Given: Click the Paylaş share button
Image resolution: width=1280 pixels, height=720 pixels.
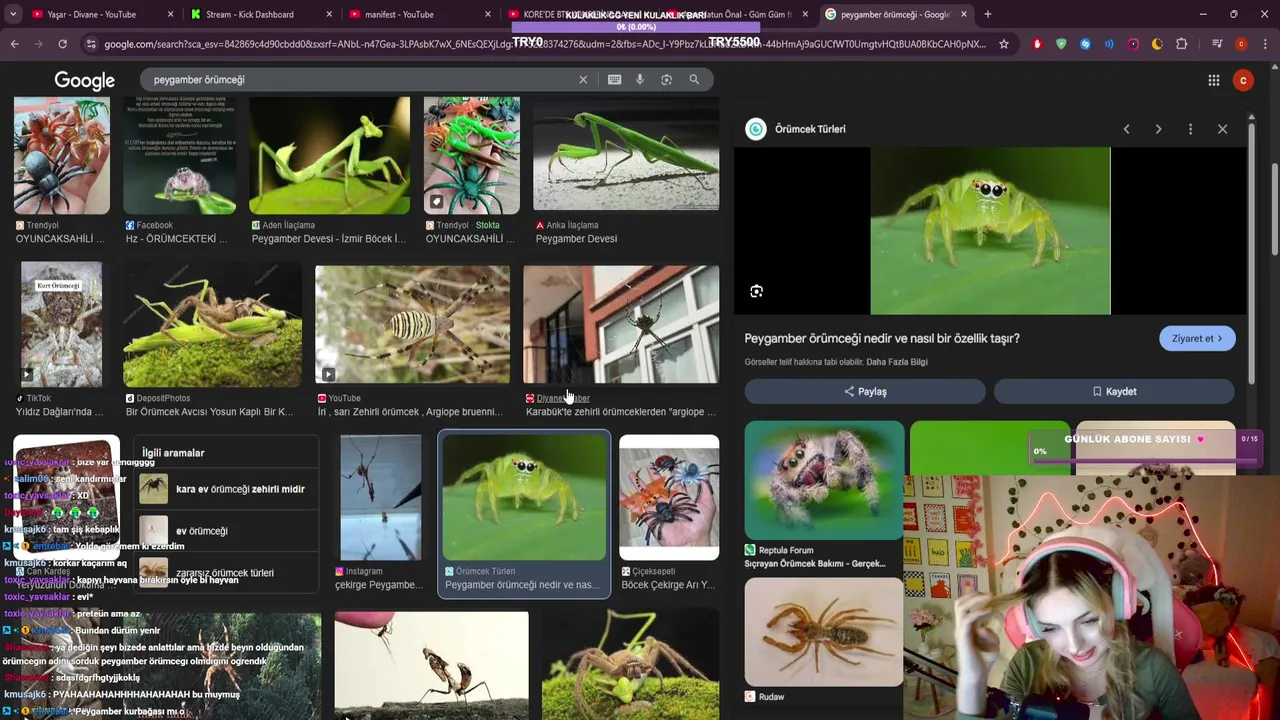Looking at the screenshot, I should click(x=865, y=391).
